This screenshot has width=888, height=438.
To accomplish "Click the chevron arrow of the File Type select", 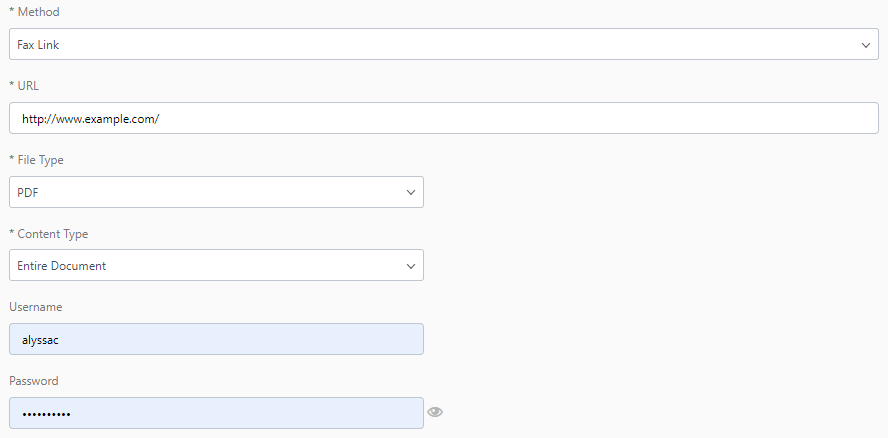I will coord(411,192).
